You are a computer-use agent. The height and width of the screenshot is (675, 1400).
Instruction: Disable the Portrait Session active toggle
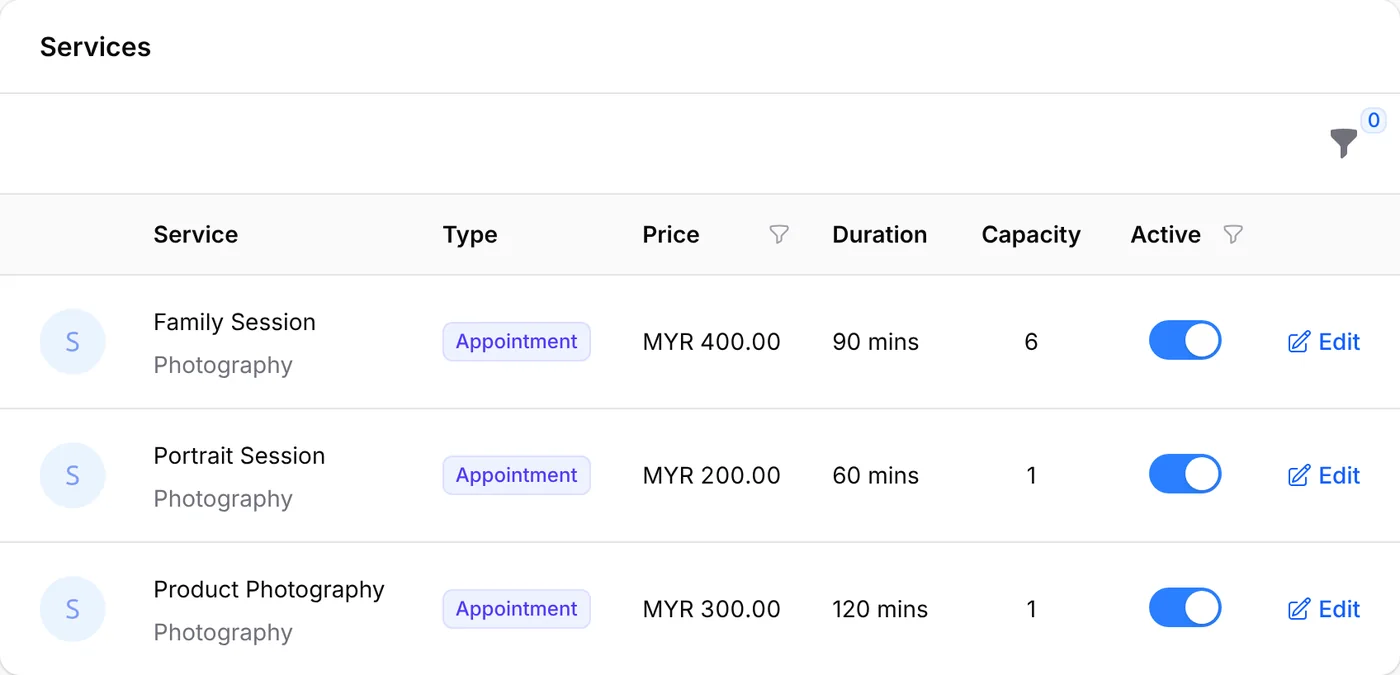tap(1185, 475)
